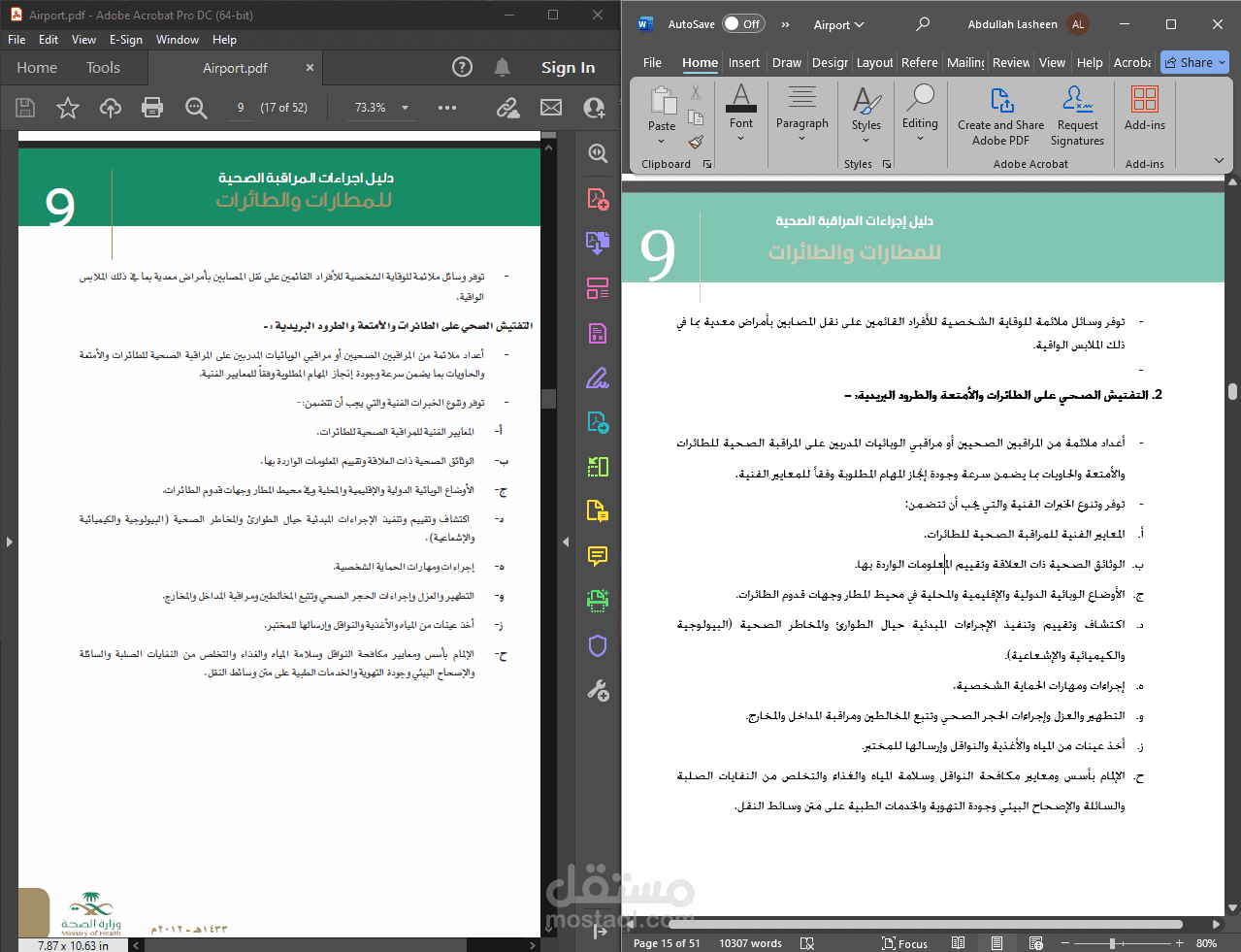Click Acrobat page number field
The height and width of the screenshot is (952, 1241).
[240, 108]
